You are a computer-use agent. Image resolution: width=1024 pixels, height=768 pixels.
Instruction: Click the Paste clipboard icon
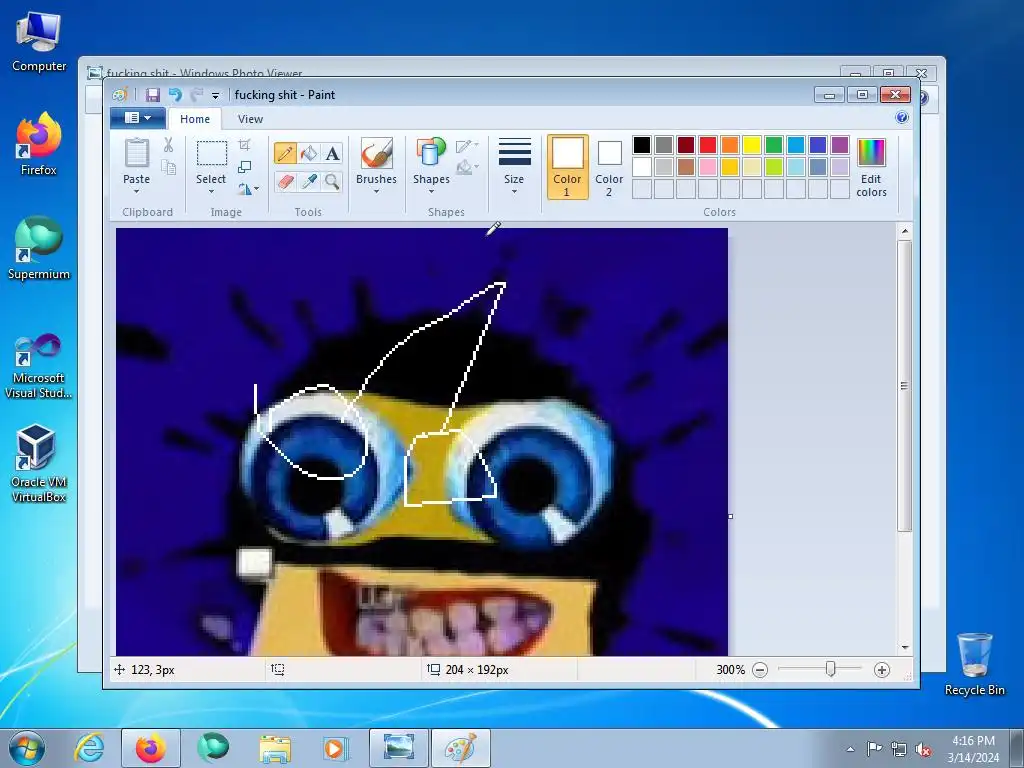click(136, 153)
